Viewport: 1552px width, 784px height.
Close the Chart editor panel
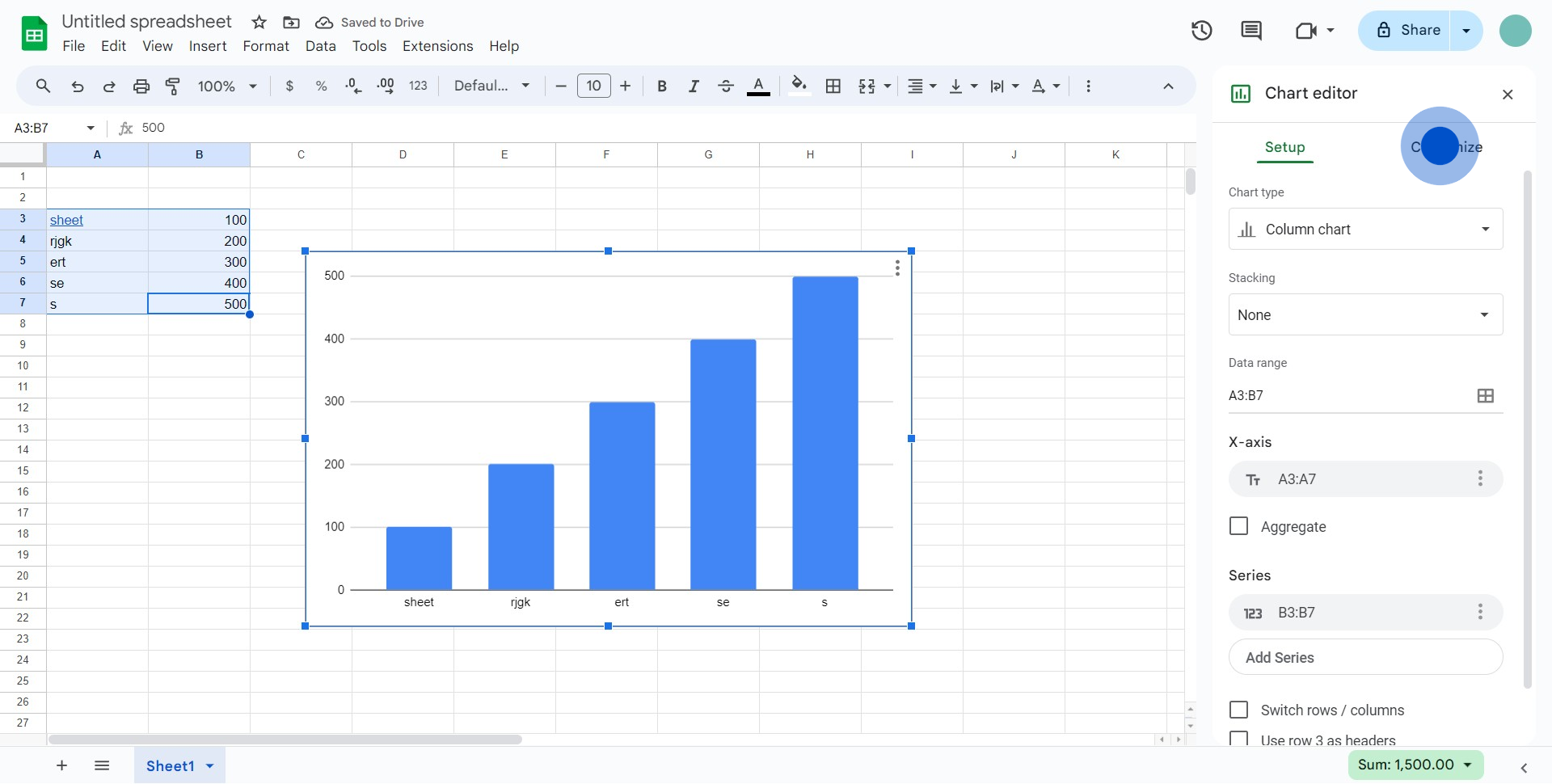pos(1508,95)
